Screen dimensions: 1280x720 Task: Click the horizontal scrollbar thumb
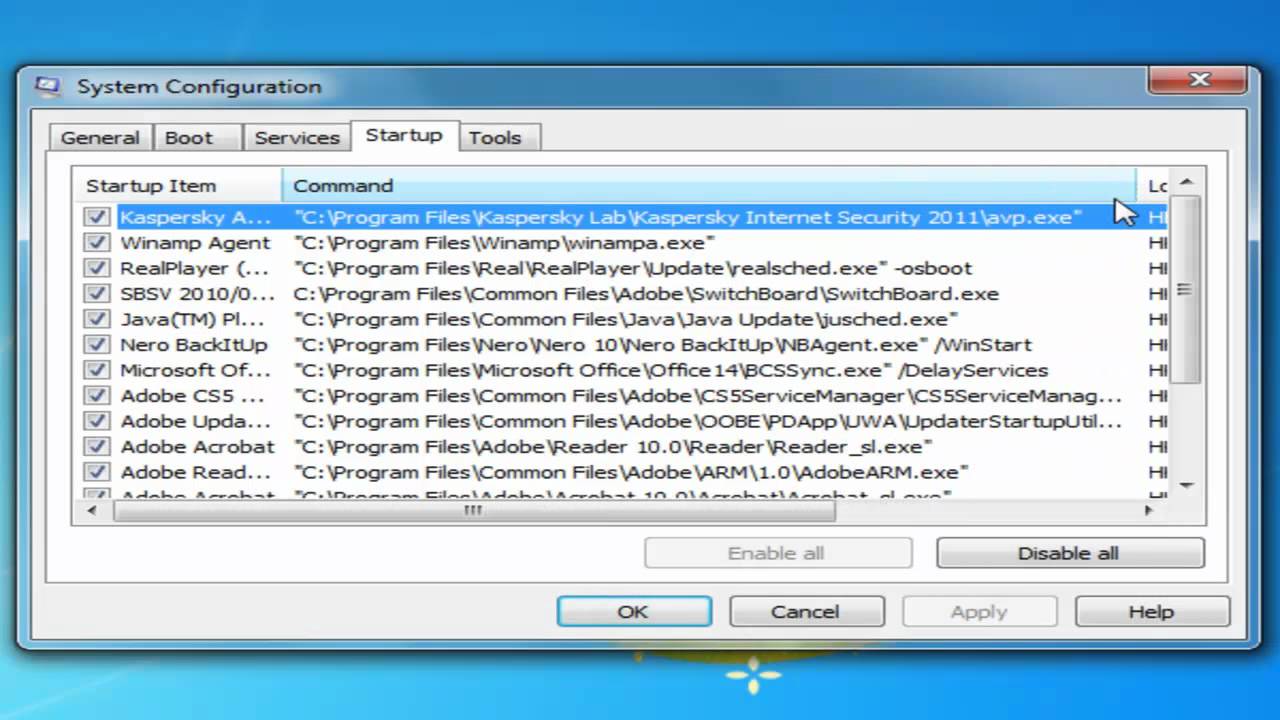tap(473, 510)
